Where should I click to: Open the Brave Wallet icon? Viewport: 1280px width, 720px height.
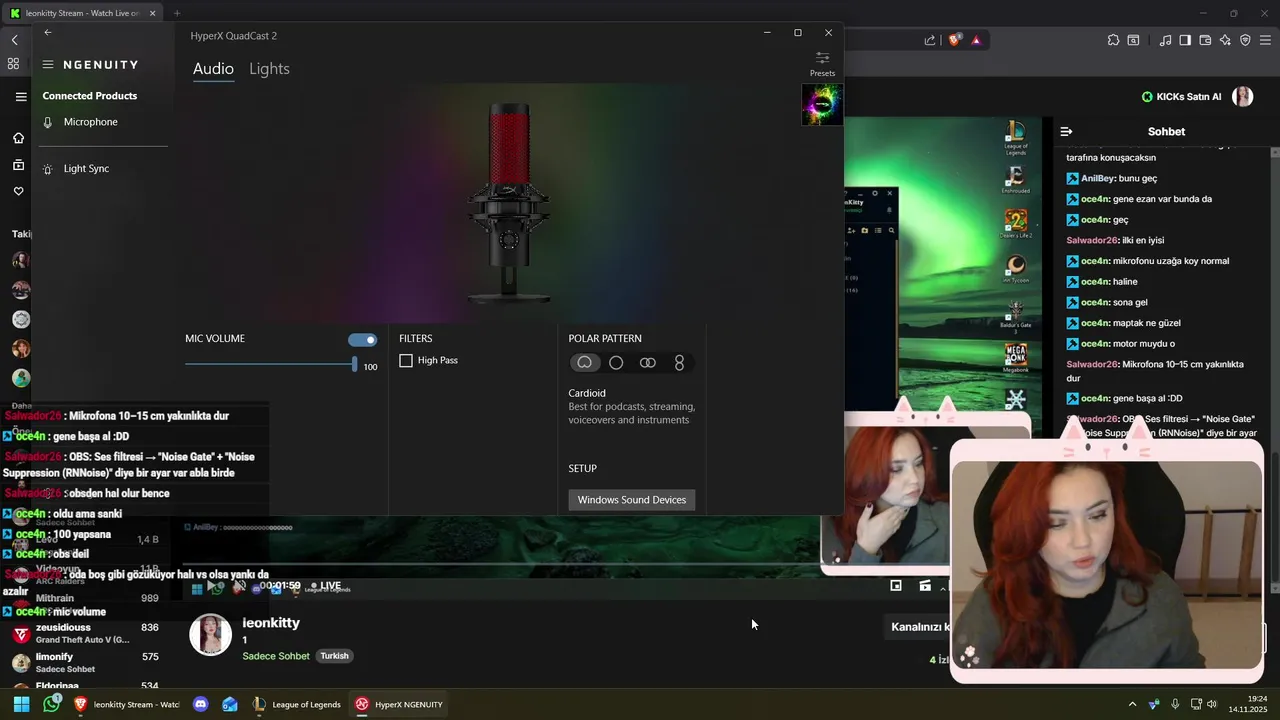[x=1205, y=40]
